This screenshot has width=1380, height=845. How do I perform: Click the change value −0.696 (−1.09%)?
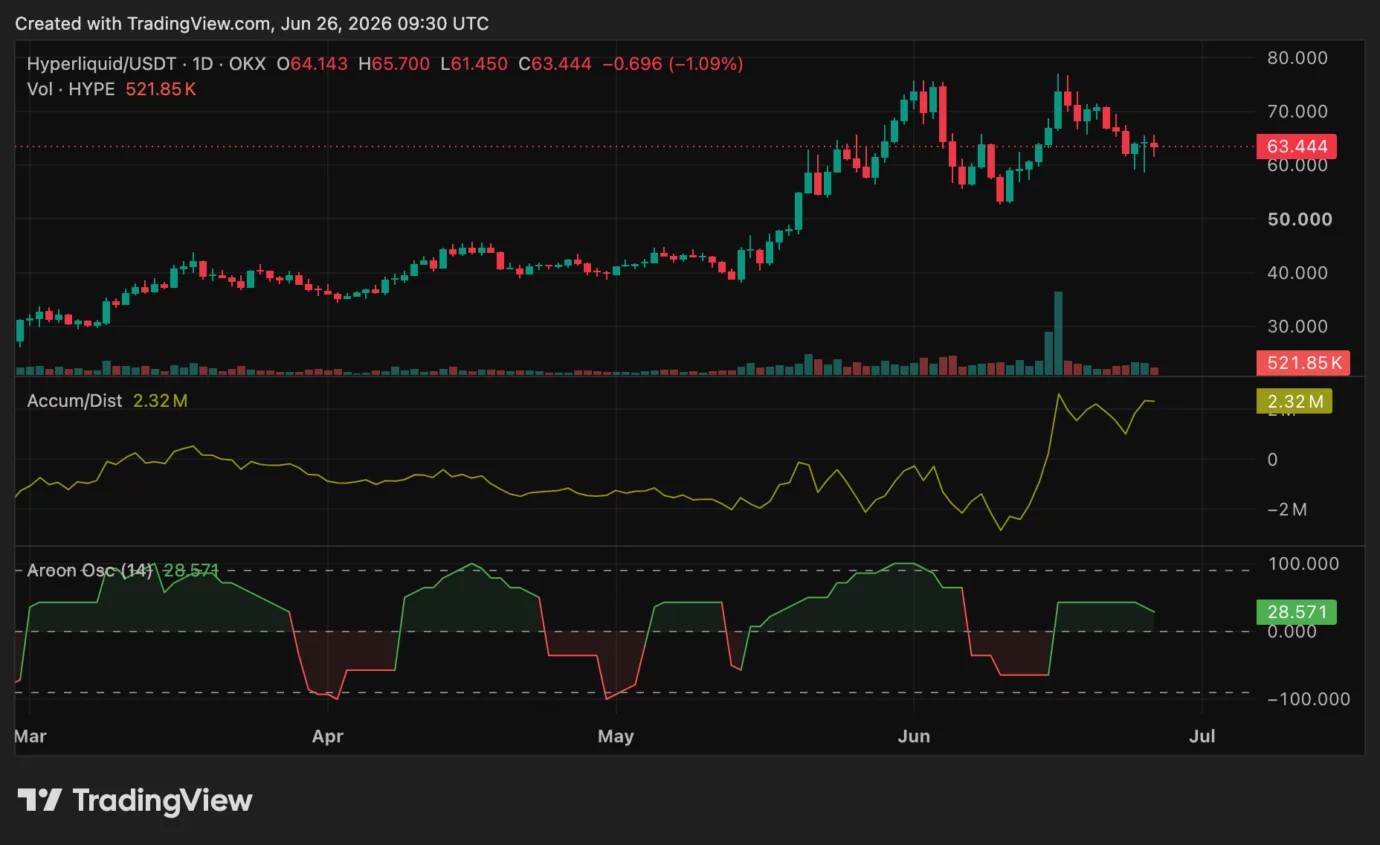pos(672,64)
